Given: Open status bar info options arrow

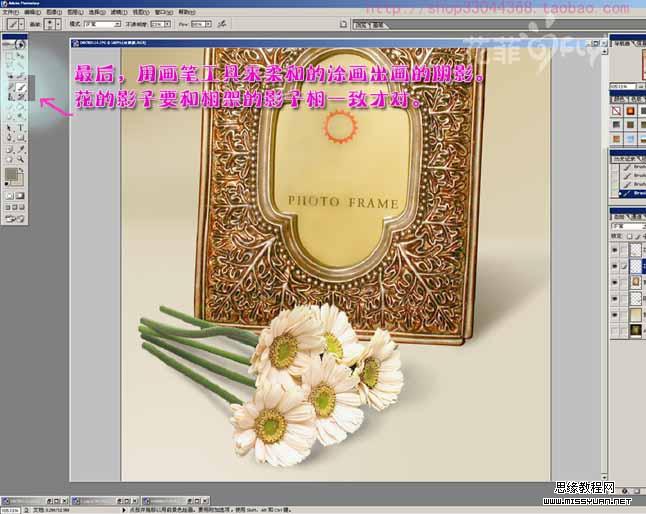Looking at the screenshot, I should tap(124, 510).
